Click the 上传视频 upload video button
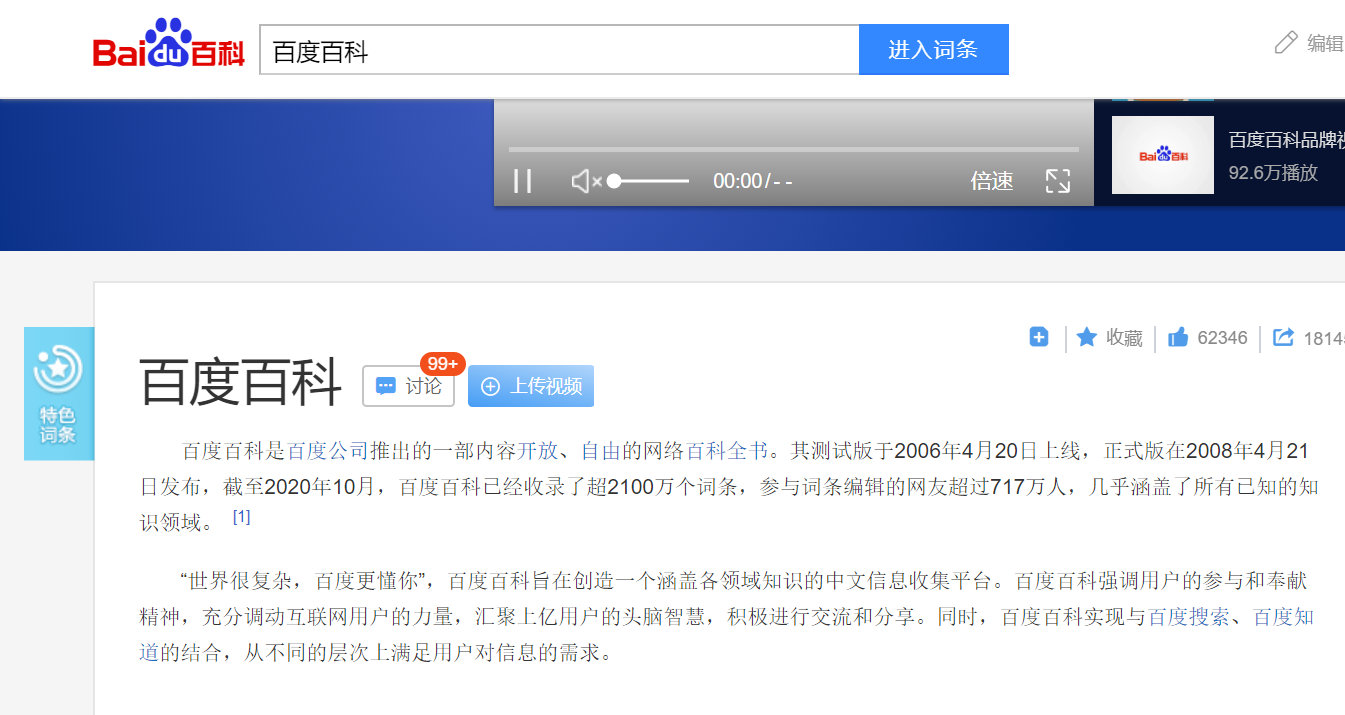 pos(531,386)
